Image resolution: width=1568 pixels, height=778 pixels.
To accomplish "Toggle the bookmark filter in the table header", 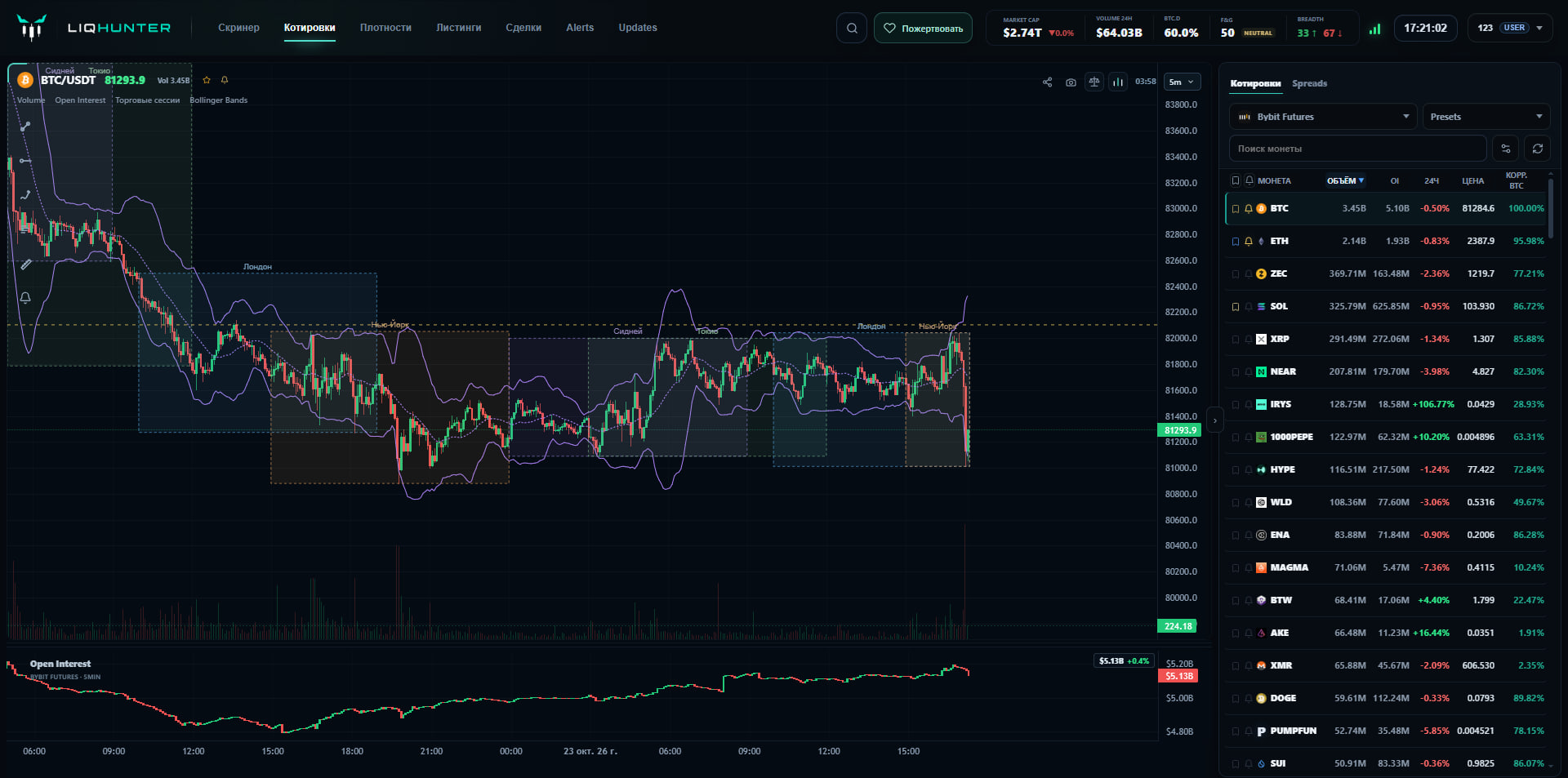I will pyautogui.click(x=1236, y=180).
